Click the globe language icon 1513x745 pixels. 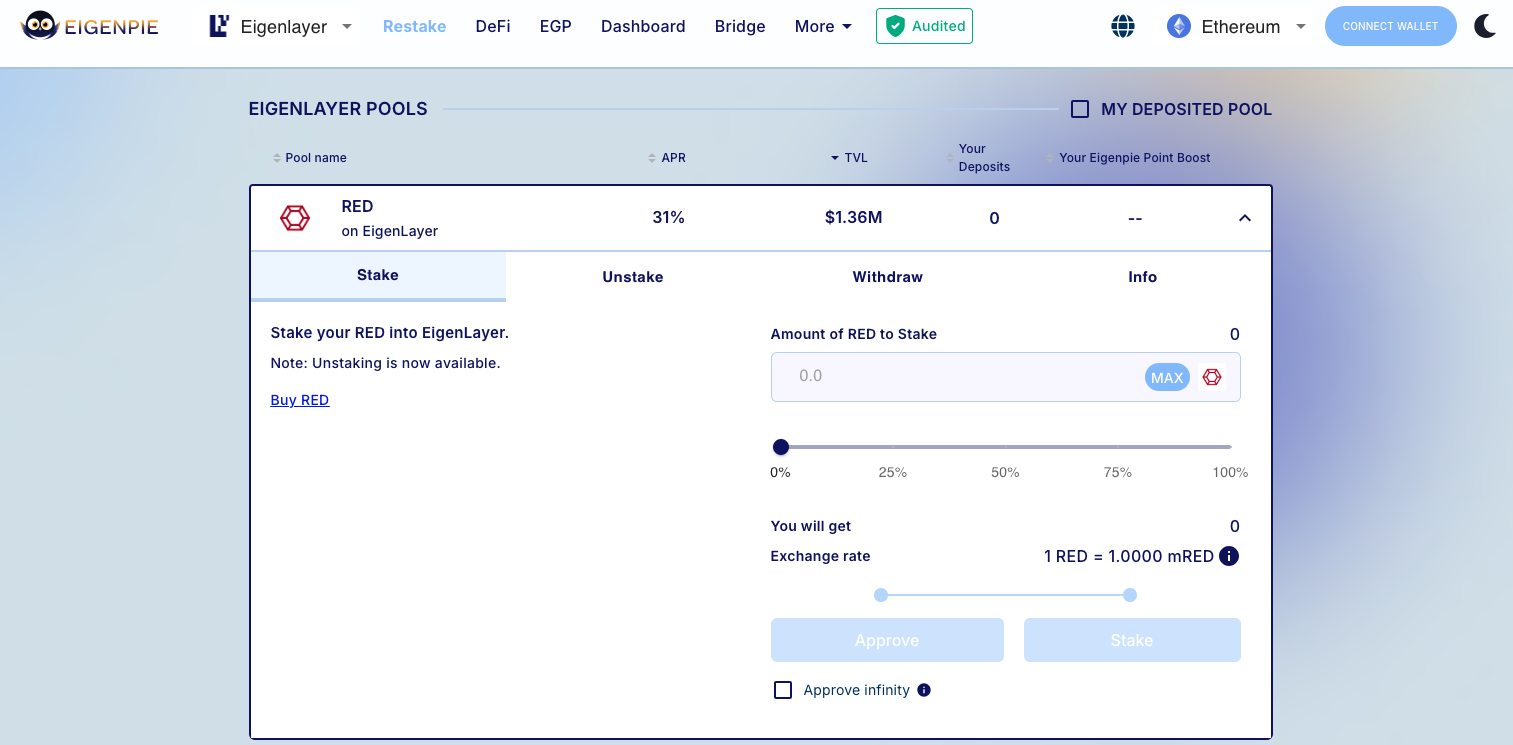coord(1123,27)
